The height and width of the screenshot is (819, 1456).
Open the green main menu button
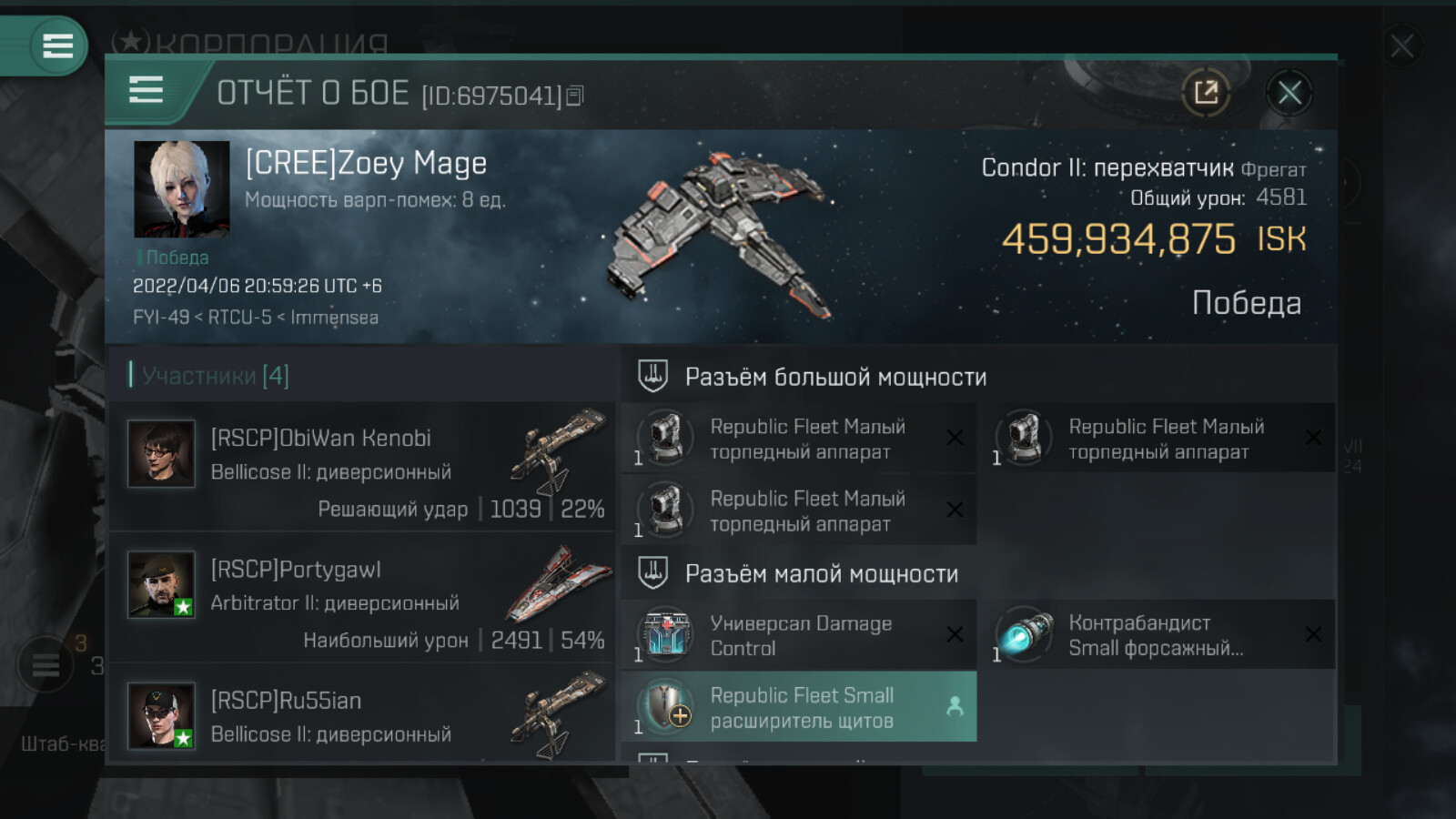[57, 45]
